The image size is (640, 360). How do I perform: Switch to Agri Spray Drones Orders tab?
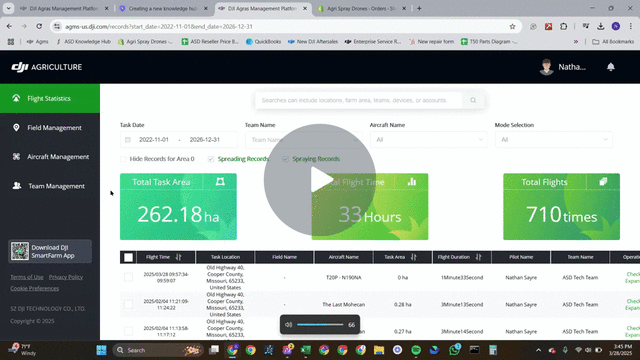[x=362, y=9]
